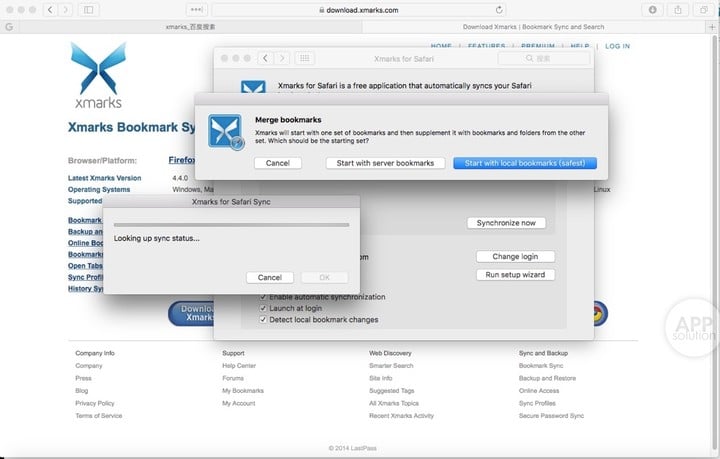Click the Firefox platform link
This screenshot has height=459, width=720.
(x=181, y=160)
